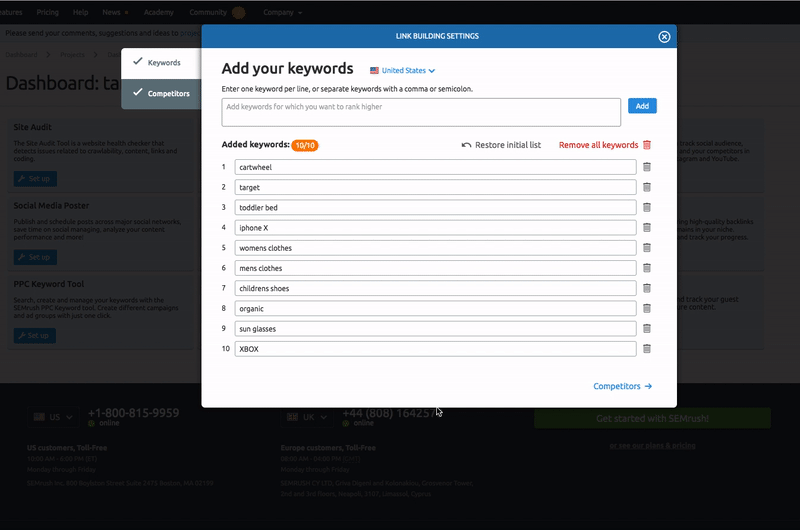The image size is (800, 530).
Task: Open Pricing in the top navigation
Action: pos(47,12)
